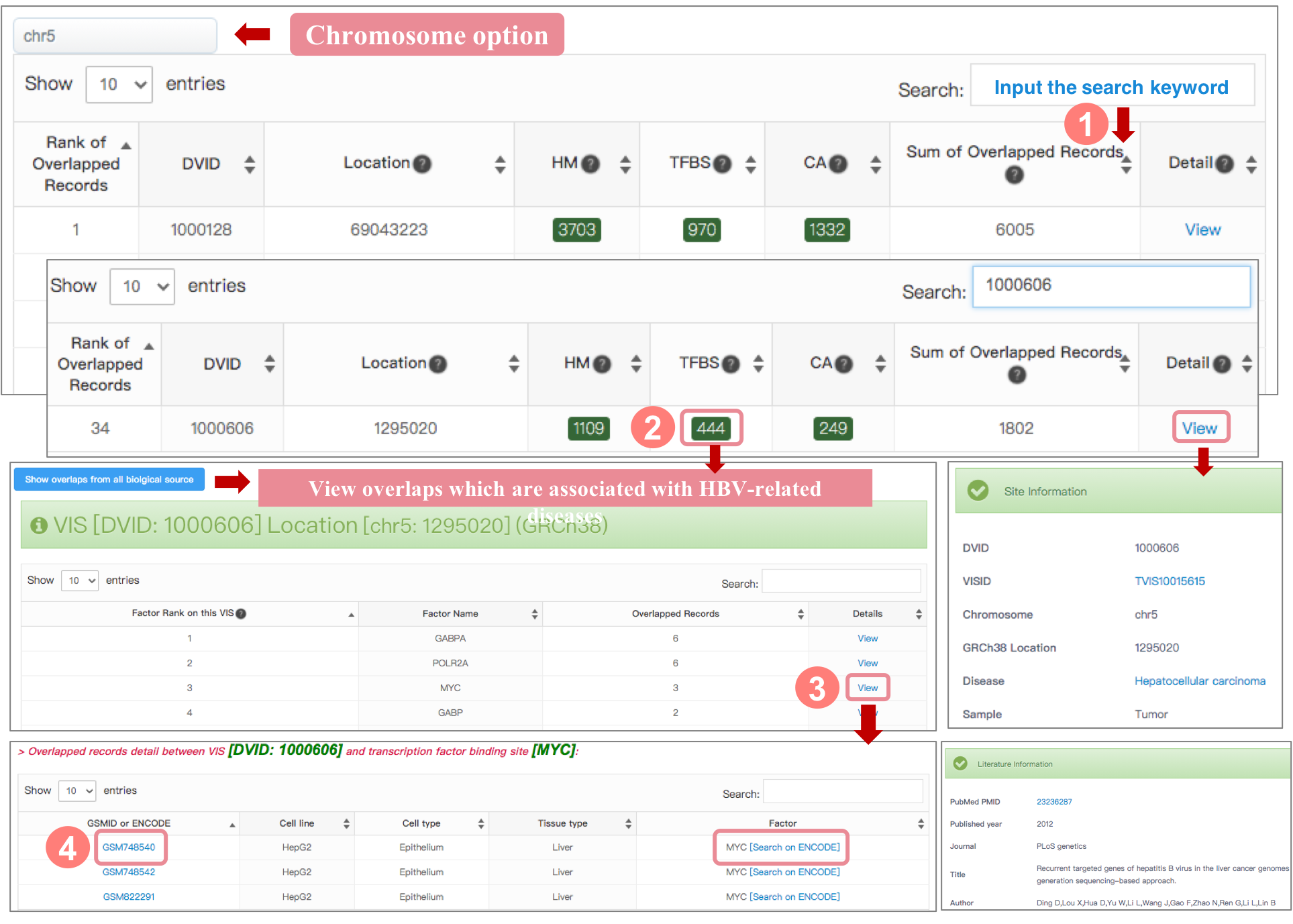Click help icon beside top TFBS header

point(722,164)
